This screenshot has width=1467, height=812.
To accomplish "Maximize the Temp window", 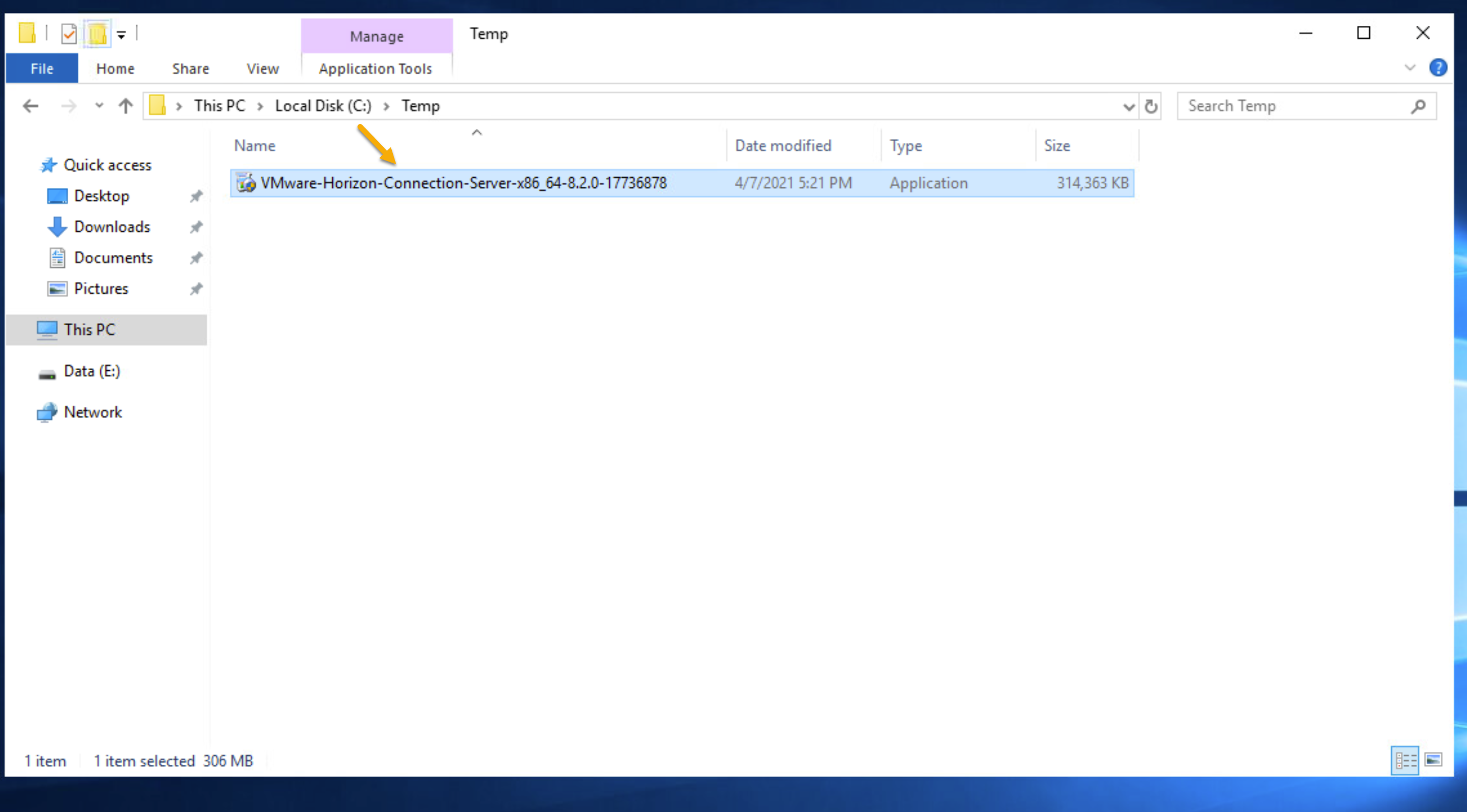I will point(1363,33).
